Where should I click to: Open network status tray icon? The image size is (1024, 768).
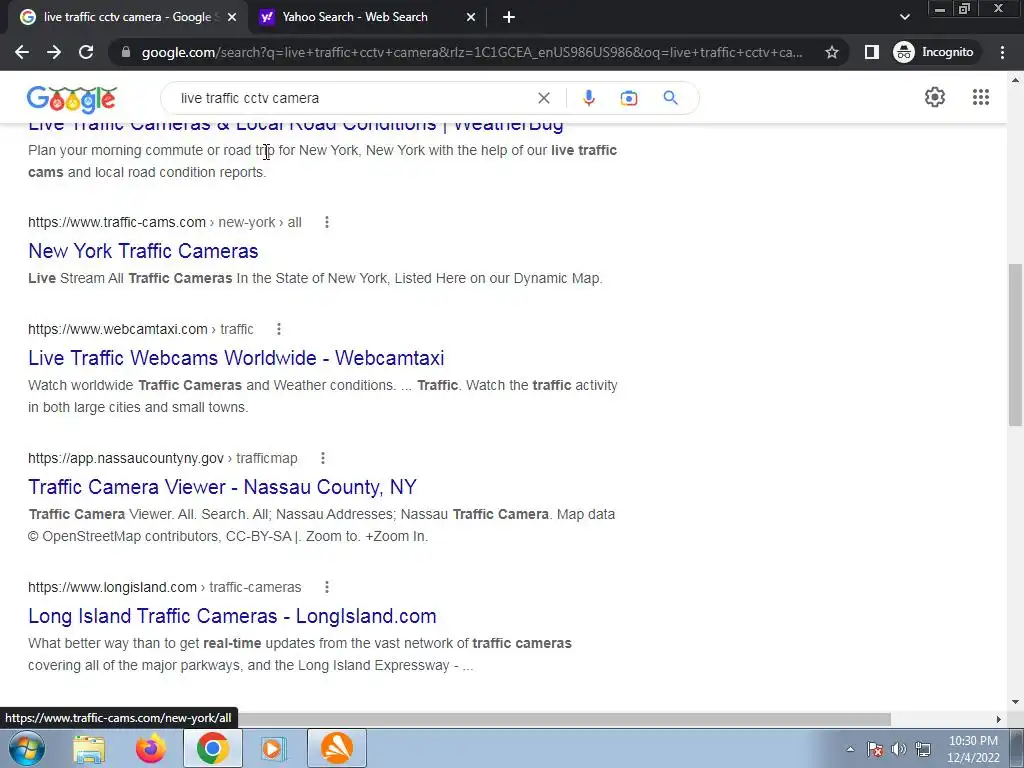point(923,749)
